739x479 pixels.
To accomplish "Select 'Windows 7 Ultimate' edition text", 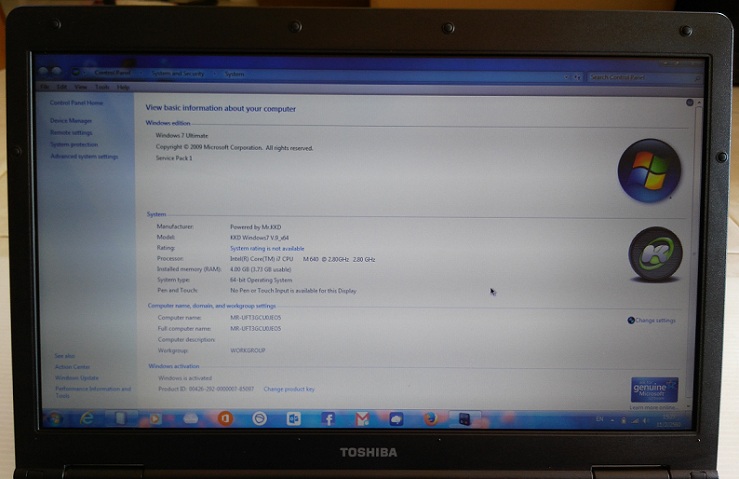I will [182, 136].
